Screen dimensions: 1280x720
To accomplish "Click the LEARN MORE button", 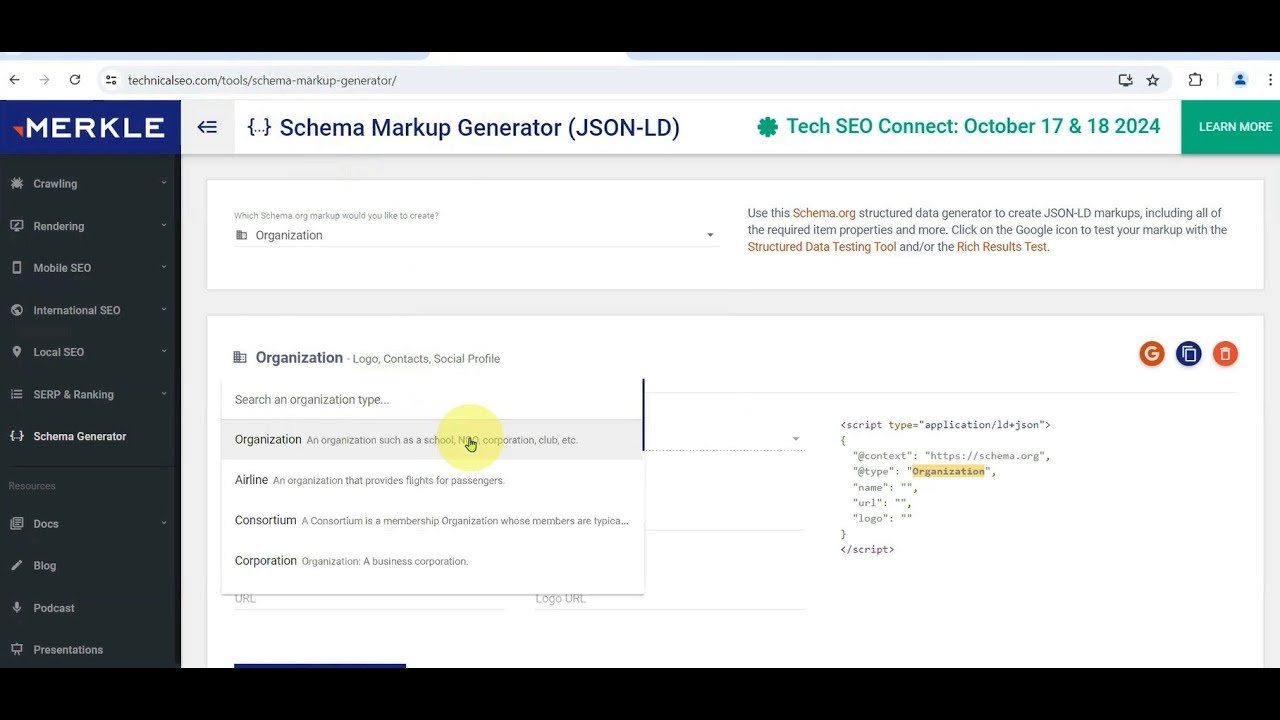I will coord(1235,127).
